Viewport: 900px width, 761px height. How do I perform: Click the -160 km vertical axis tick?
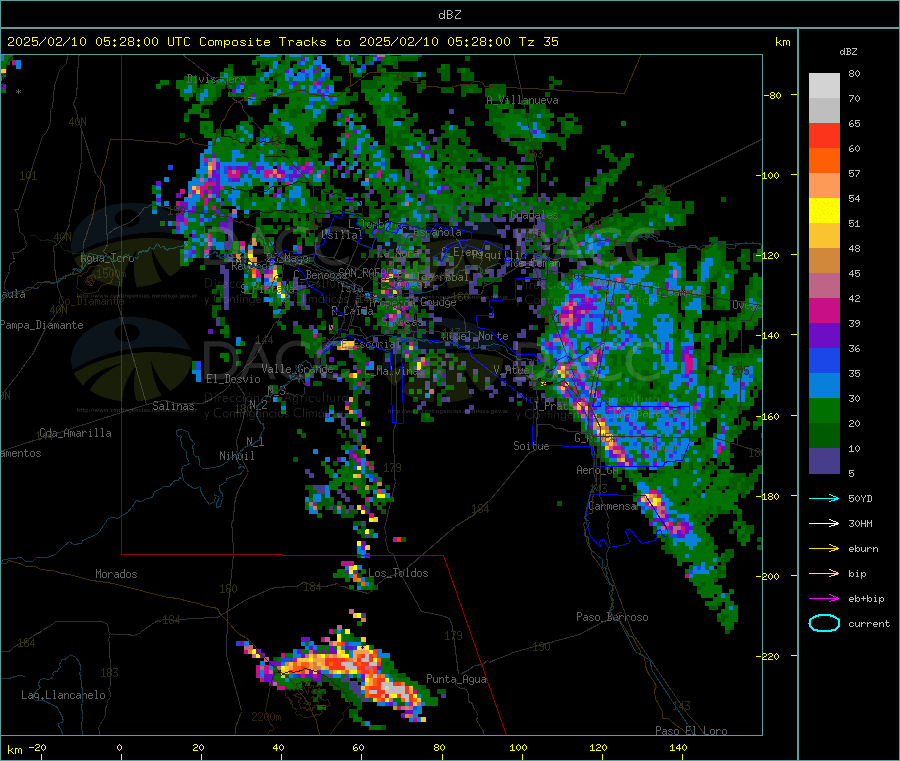pyautogui.click(x=767, y=416)
